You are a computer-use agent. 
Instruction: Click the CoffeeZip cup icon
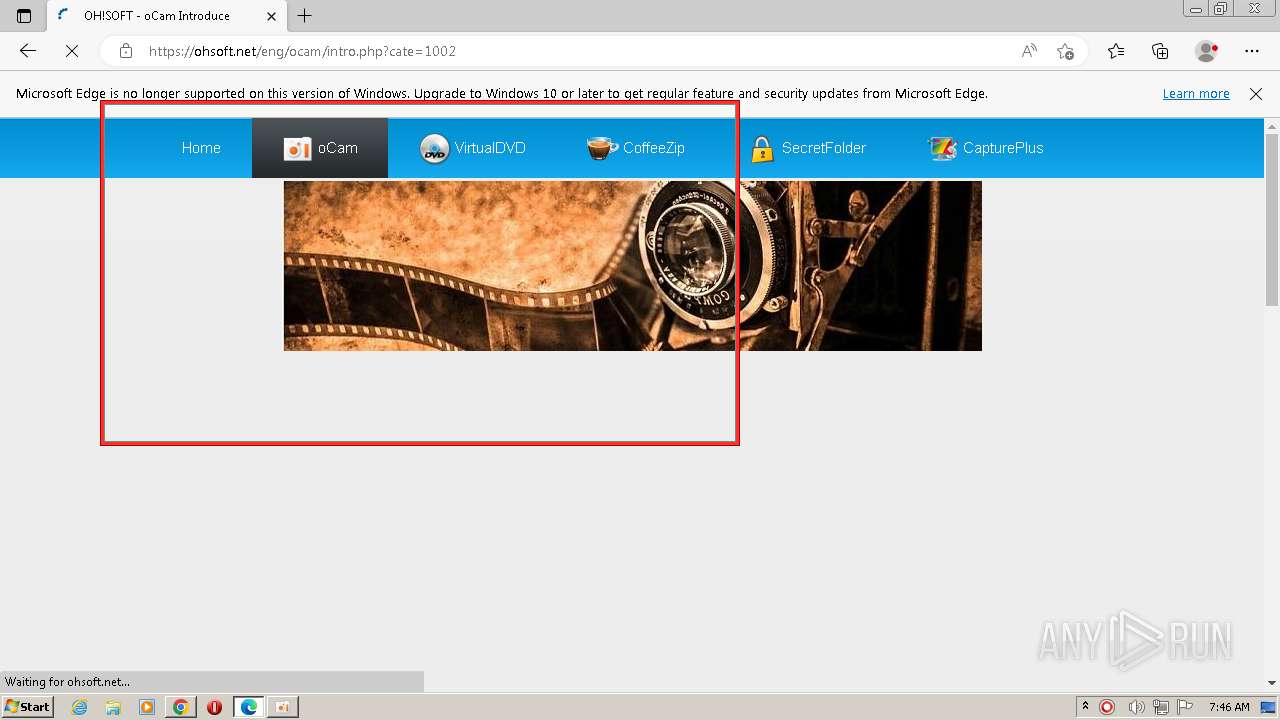[601, 148]
